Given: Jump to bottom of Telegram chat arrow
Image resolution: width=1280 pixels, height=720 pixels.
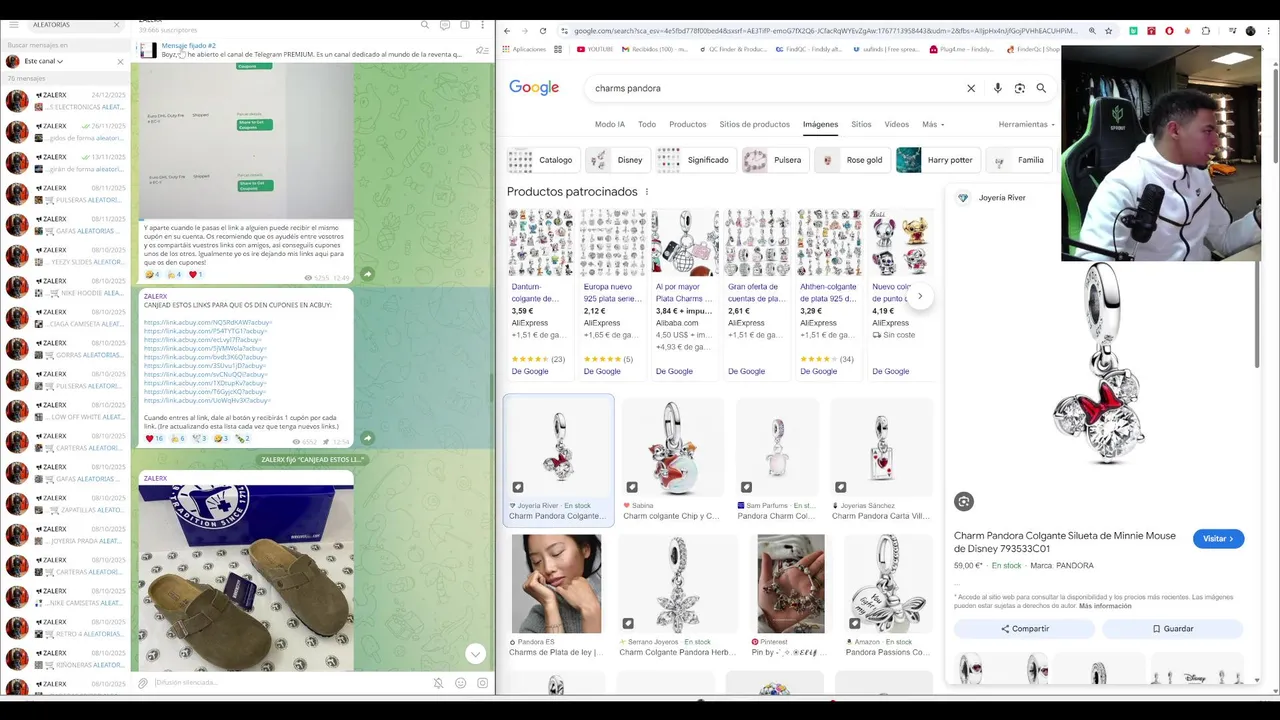Looking at the screenshot, I should [475, 654].
